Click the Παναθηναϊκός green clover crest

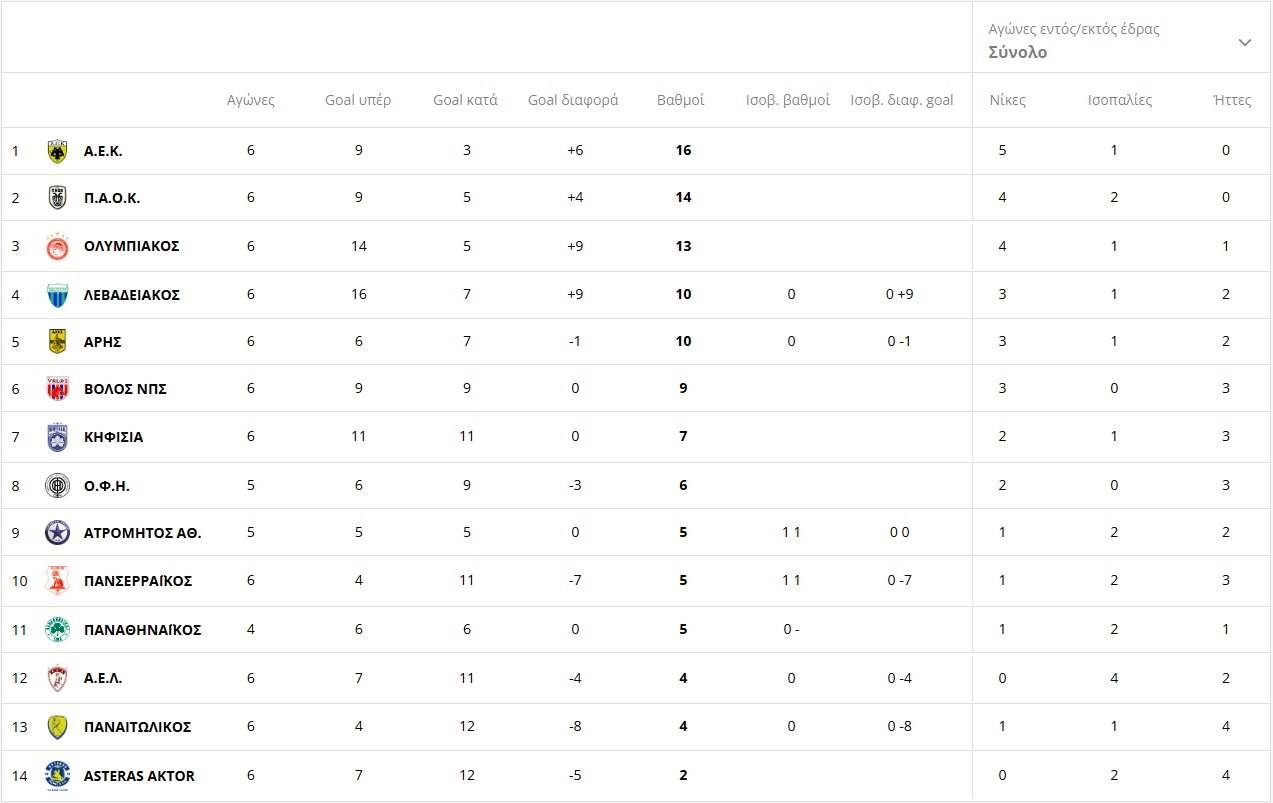pos(58,630)
